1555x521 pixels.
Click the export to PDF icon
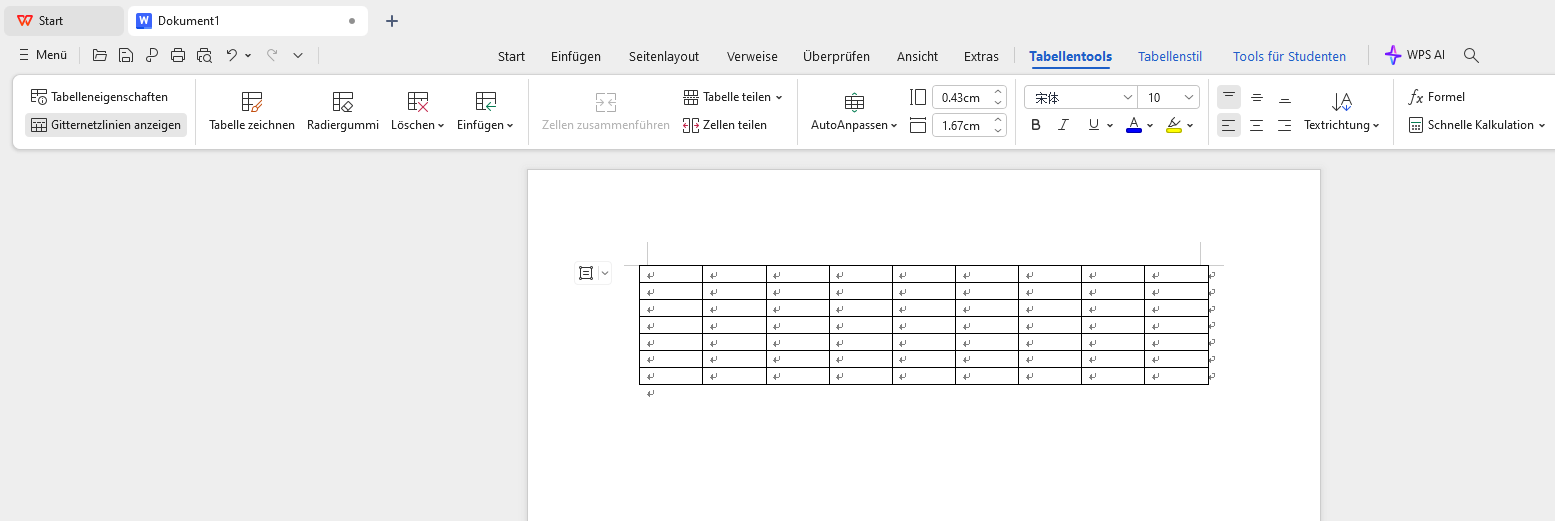point(152,56)
